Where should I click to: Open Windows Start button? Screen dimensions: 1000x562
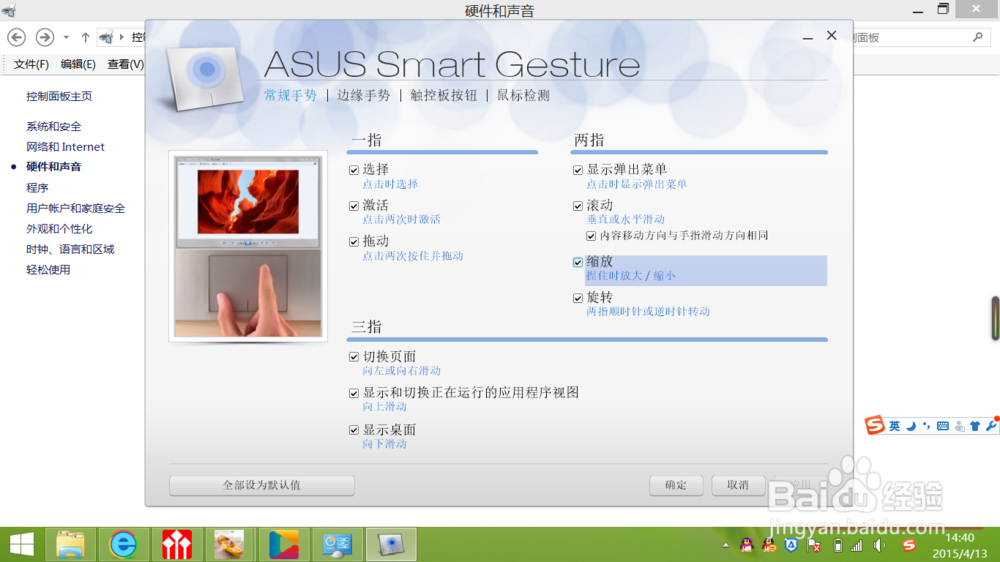(22, 545)
